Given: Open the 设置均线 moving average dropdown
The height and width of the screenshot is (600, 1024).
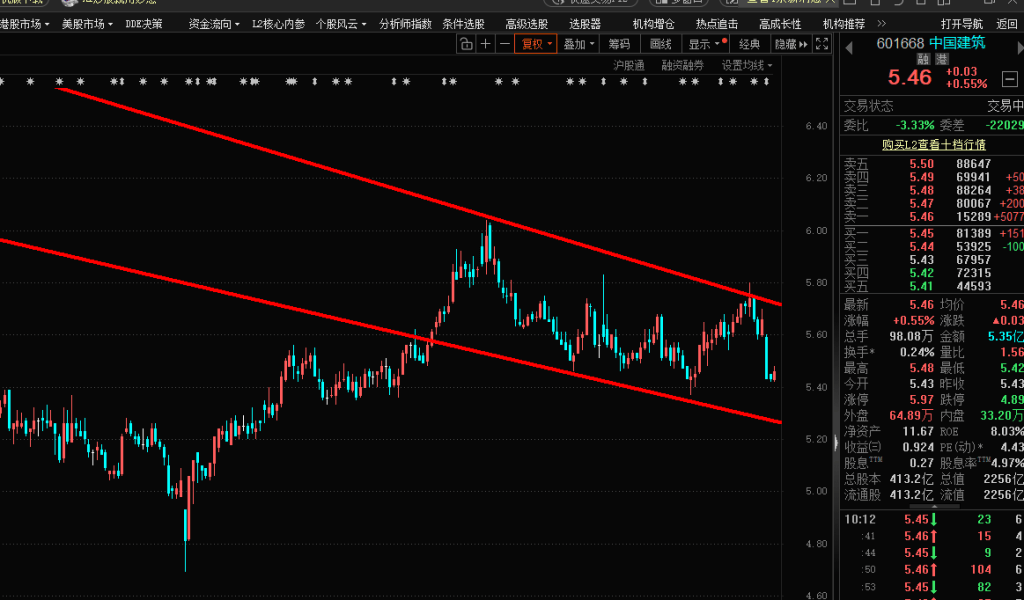Looking at the screenshot, I should [x=747, y=65].
